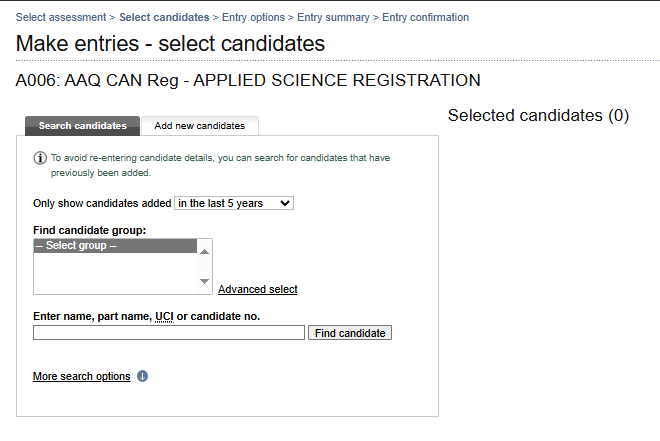Click the Selected candidates (0) heading
The height and width of the screenshot is (441, 660).
[538, 115]
